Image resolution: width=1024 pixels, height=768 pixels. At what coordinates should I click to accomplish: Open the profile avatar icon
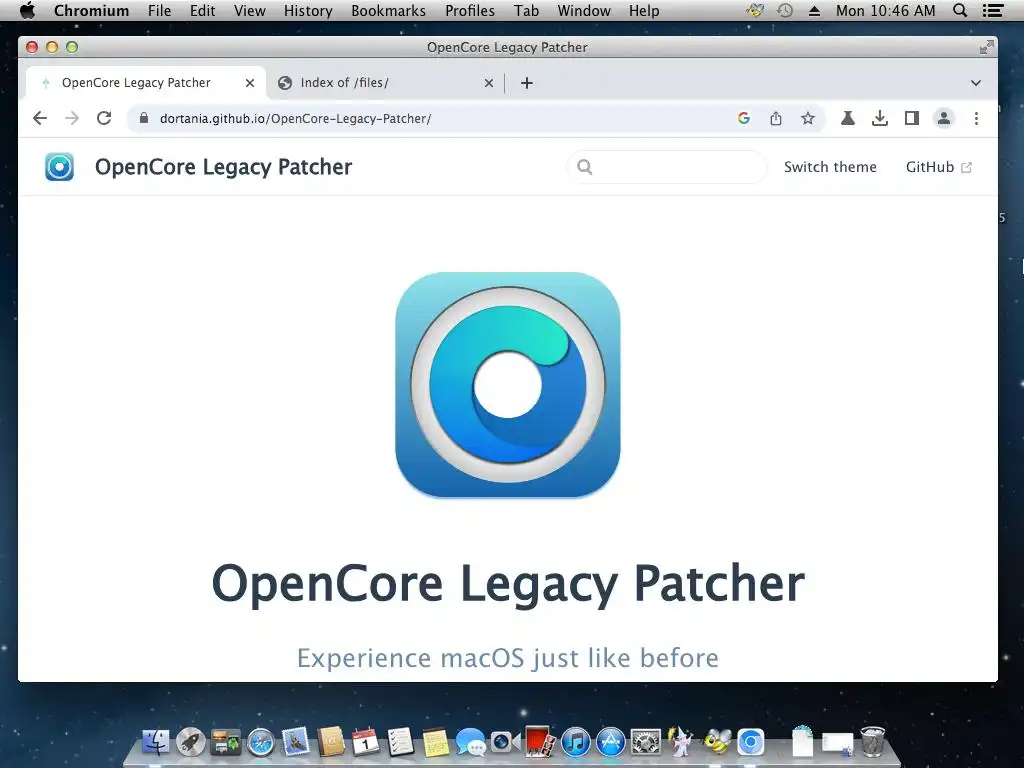944,118
